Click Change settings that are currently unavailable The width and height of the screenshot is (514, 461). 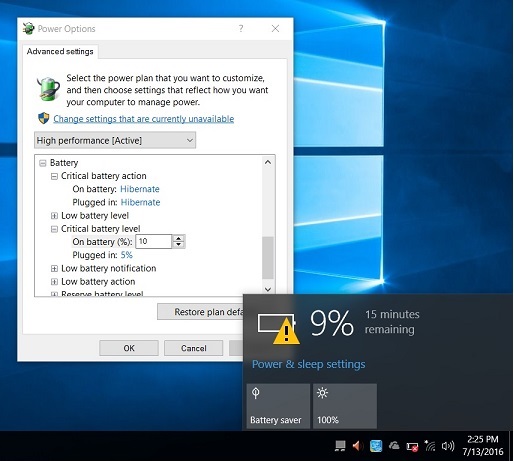click(x=144, y=119)
